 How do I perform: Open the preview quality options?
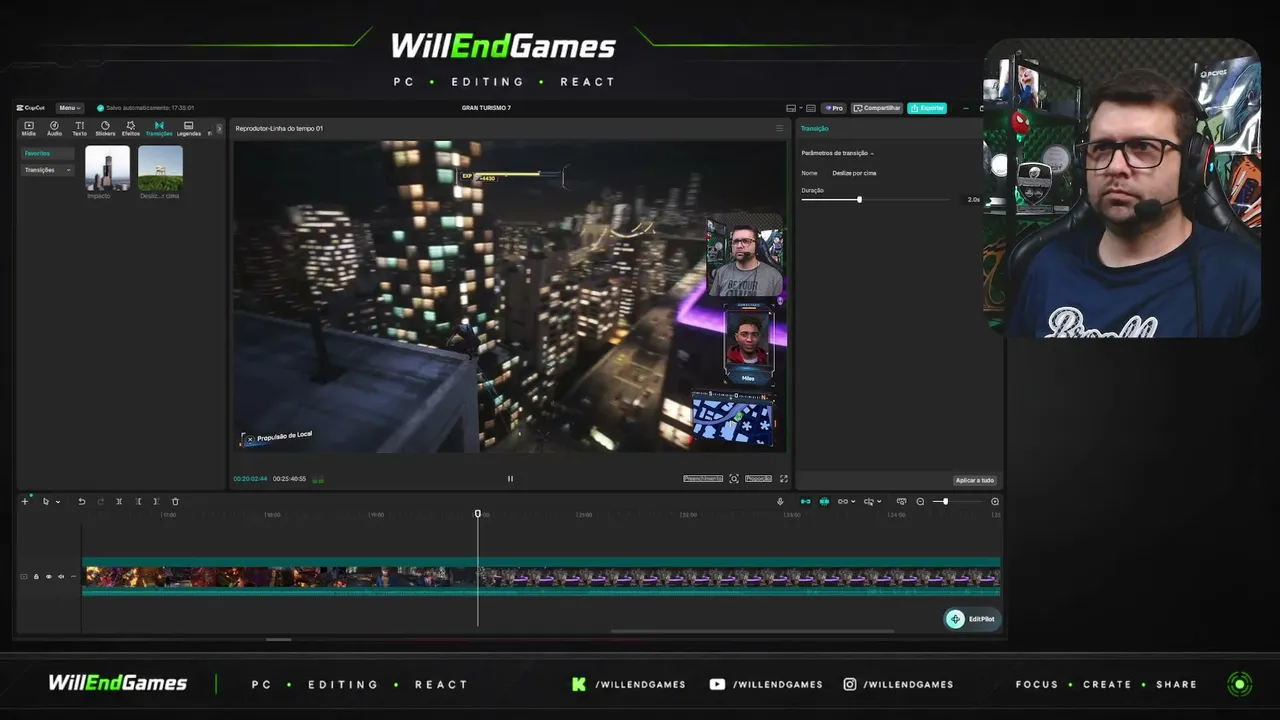tap(703, 479)
